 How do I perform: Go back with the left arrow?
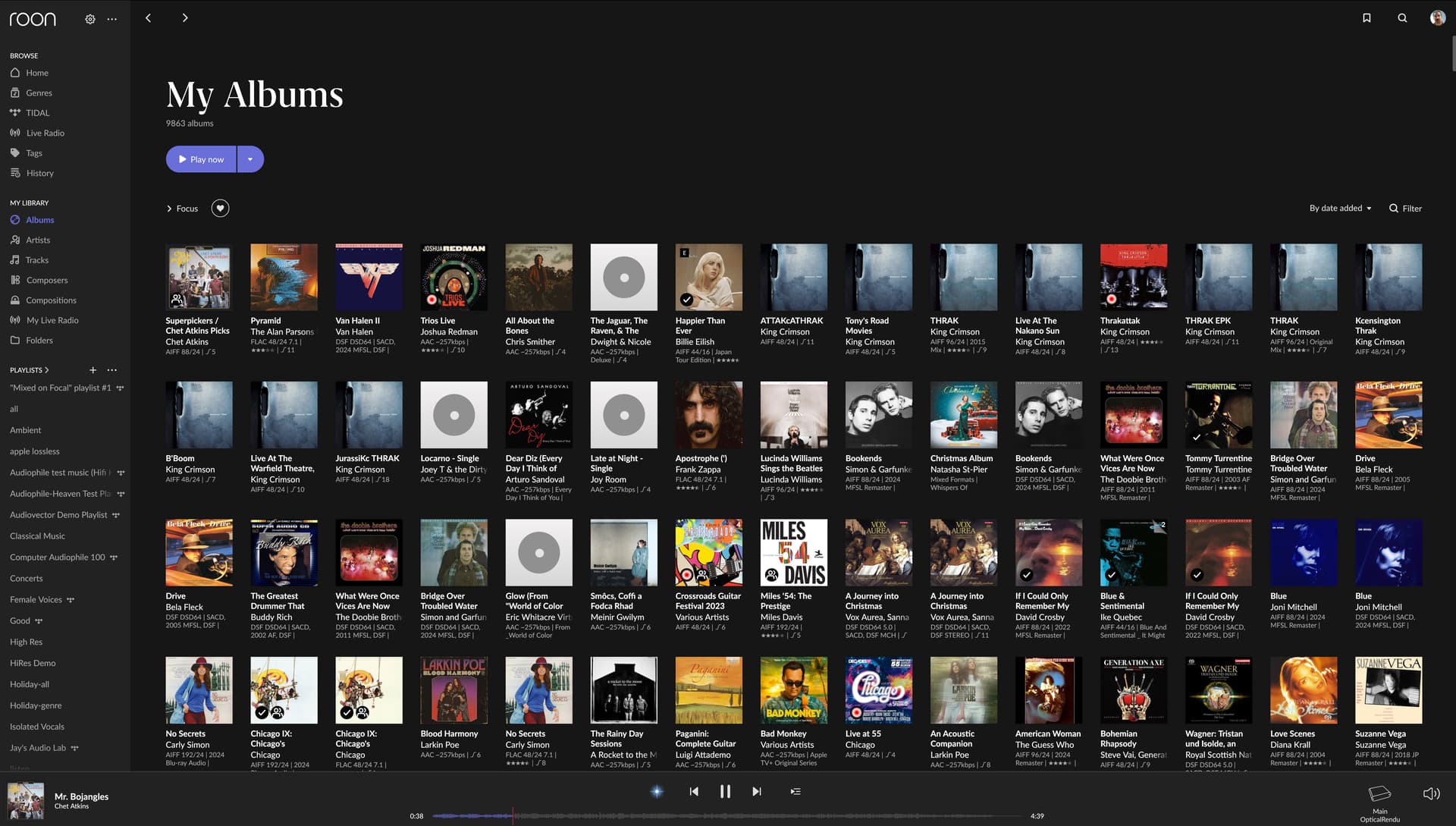(x=148, y=18)
